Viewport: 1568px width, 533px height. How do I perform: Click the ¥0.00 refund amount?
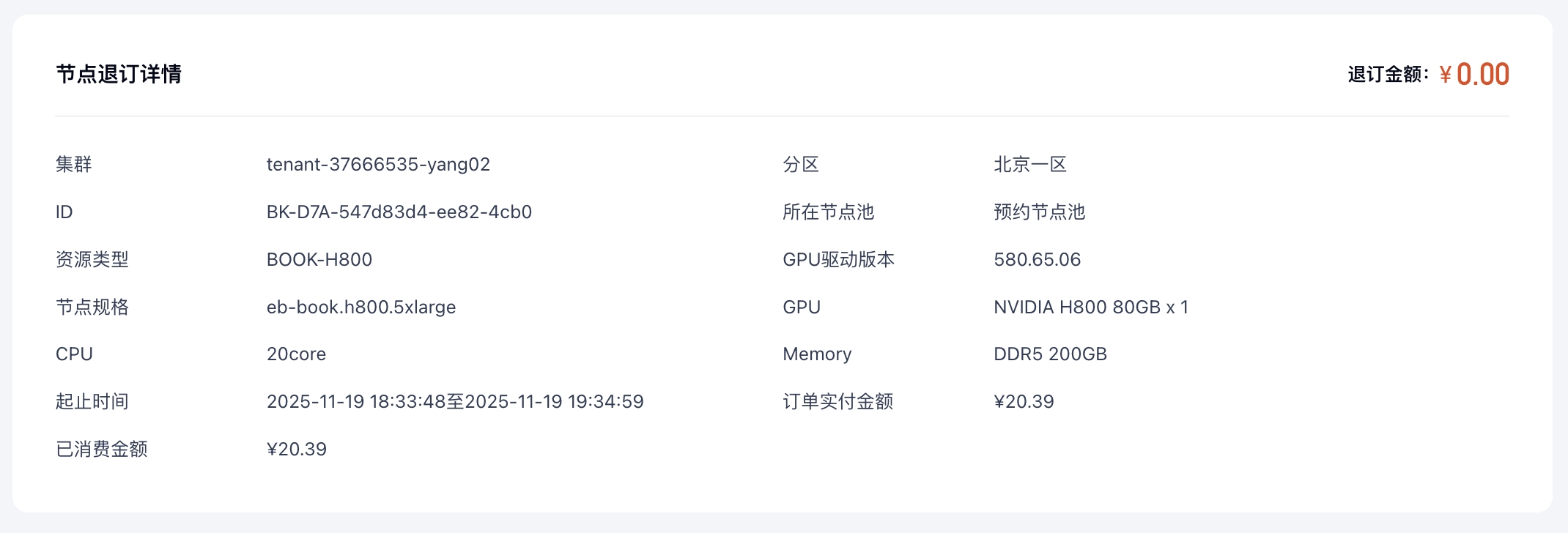[1474, 75]
